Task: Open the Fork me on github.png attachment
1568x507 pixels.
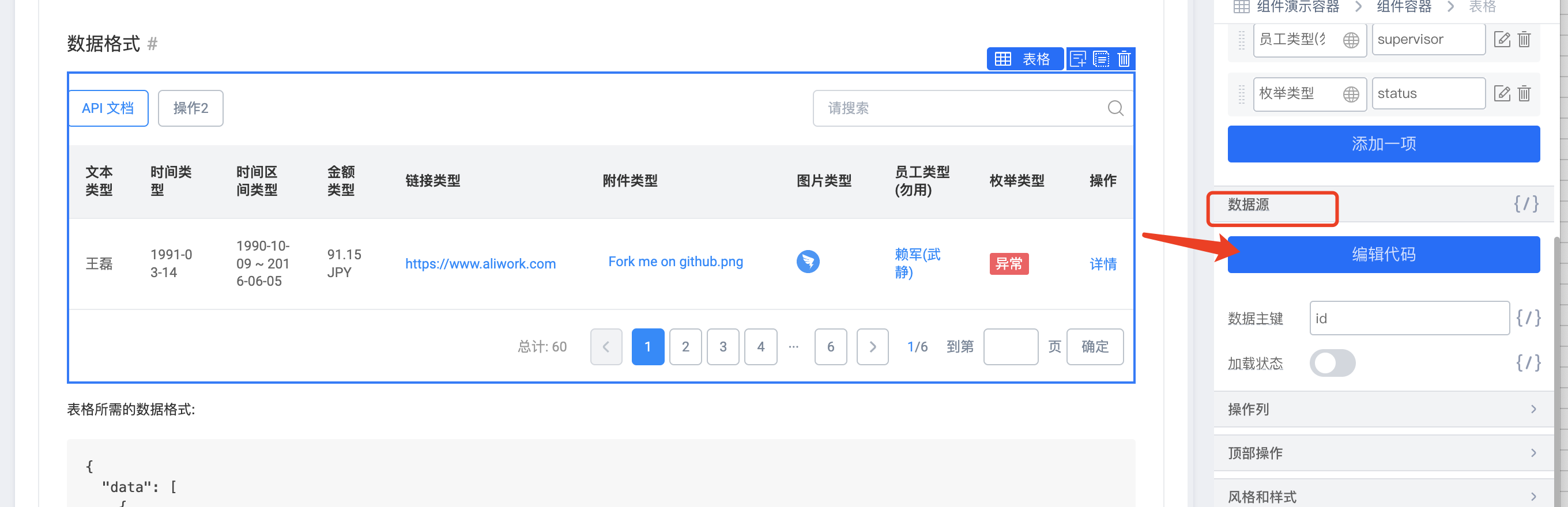Action: [675, 262]
